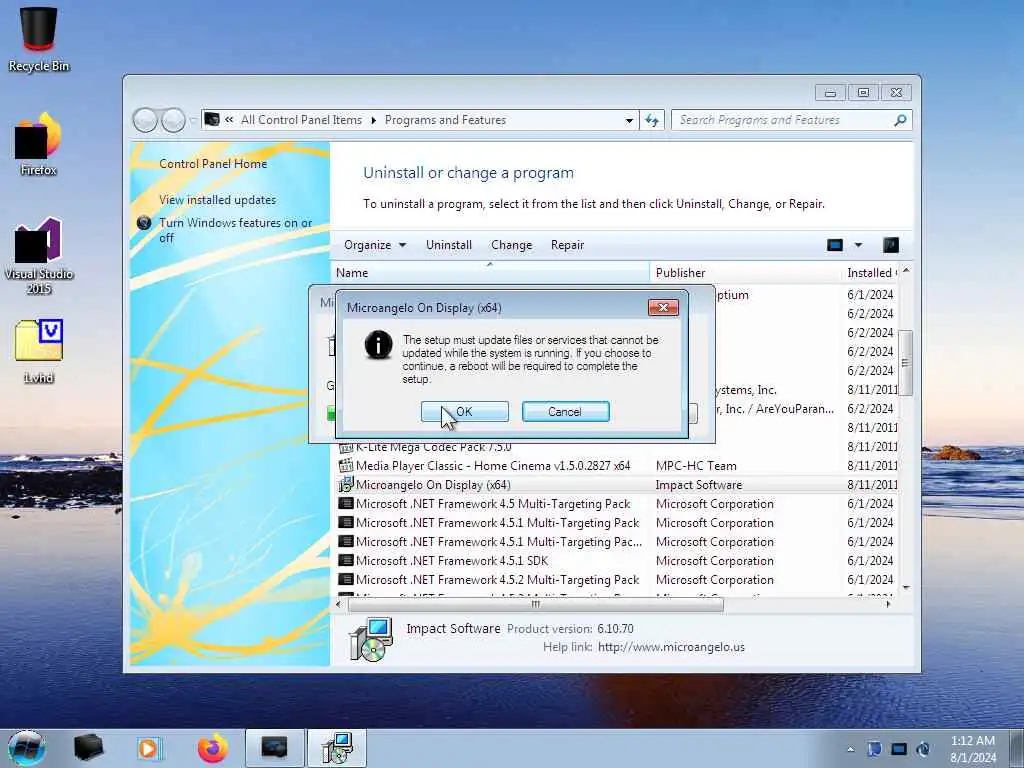The image size is (1024, 768).
Task: Click the horizontal scrollbar thumb
Action: 536,605
